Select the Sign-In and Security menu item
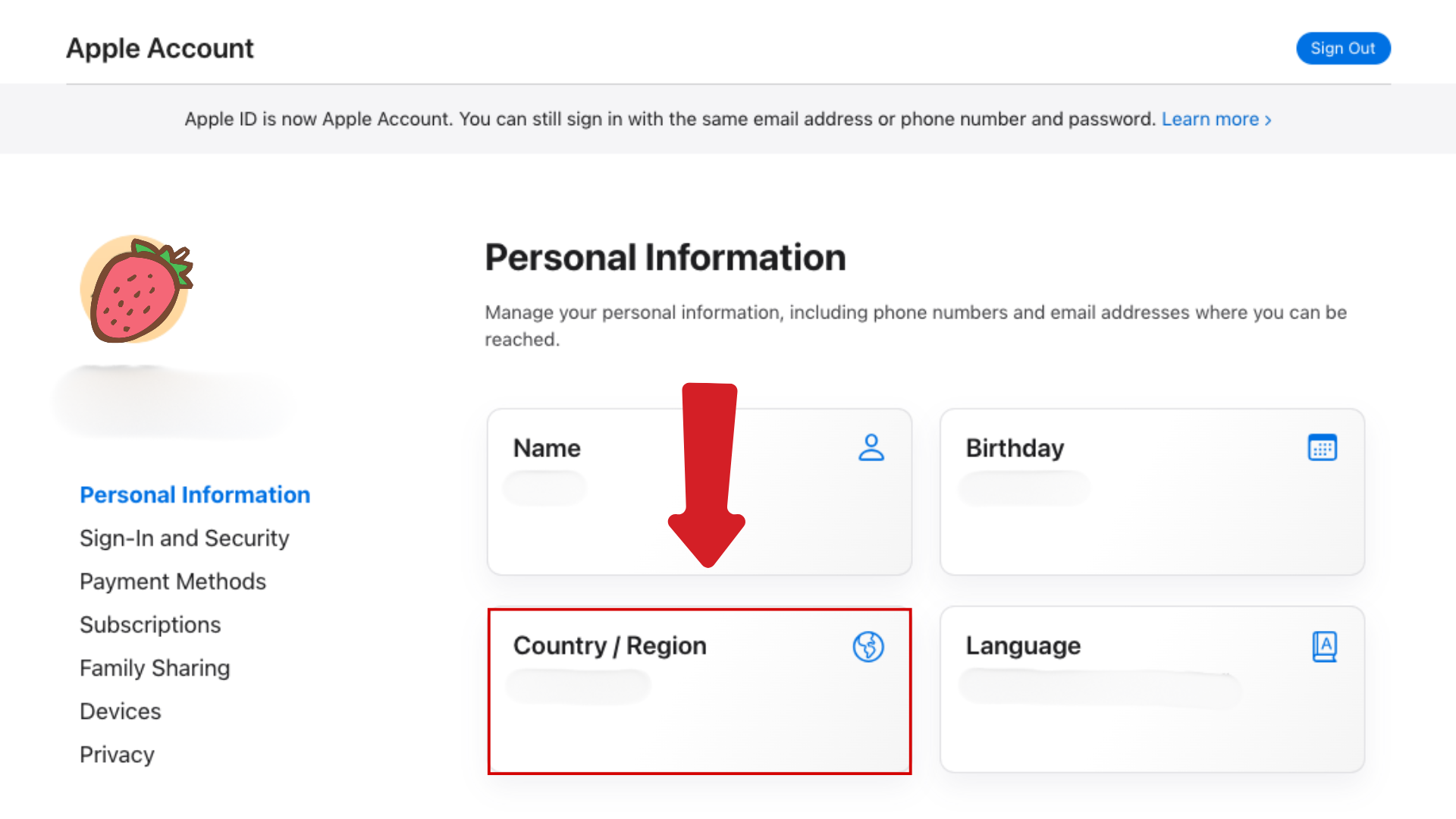Image resolution: width=1456 pixels, height=819 pixels. [x=184, y=537]
